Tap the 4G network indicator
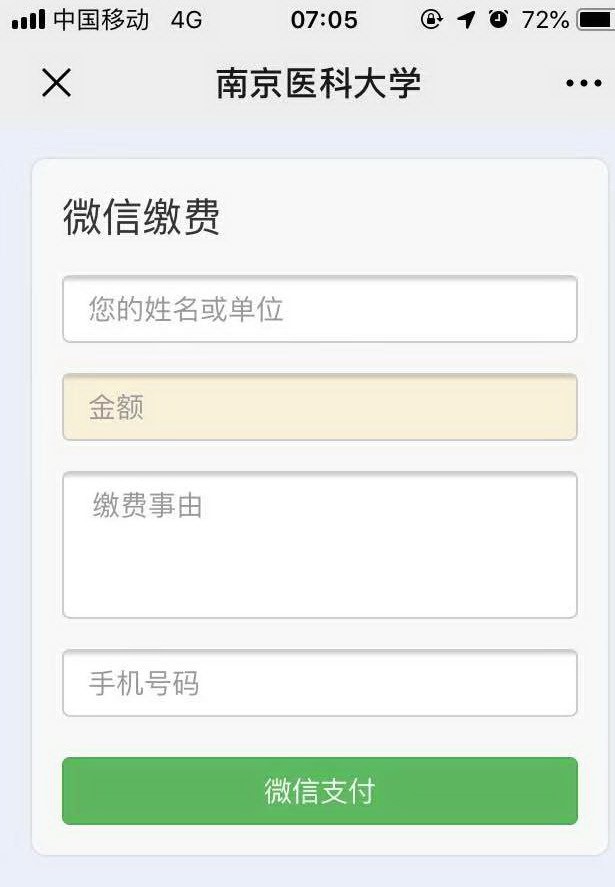Viewport: 615px width, 887px height. point(186,20)
